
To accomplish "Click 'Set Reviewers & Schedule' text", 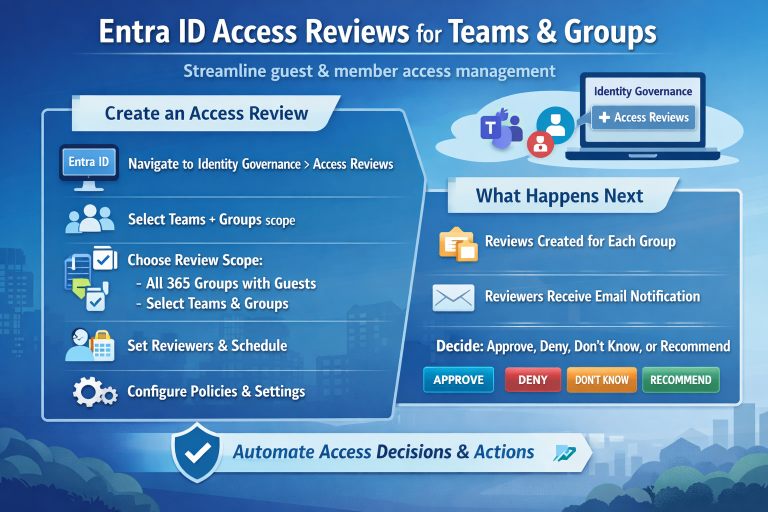I will pyautogui.click(x=207, y=345).
